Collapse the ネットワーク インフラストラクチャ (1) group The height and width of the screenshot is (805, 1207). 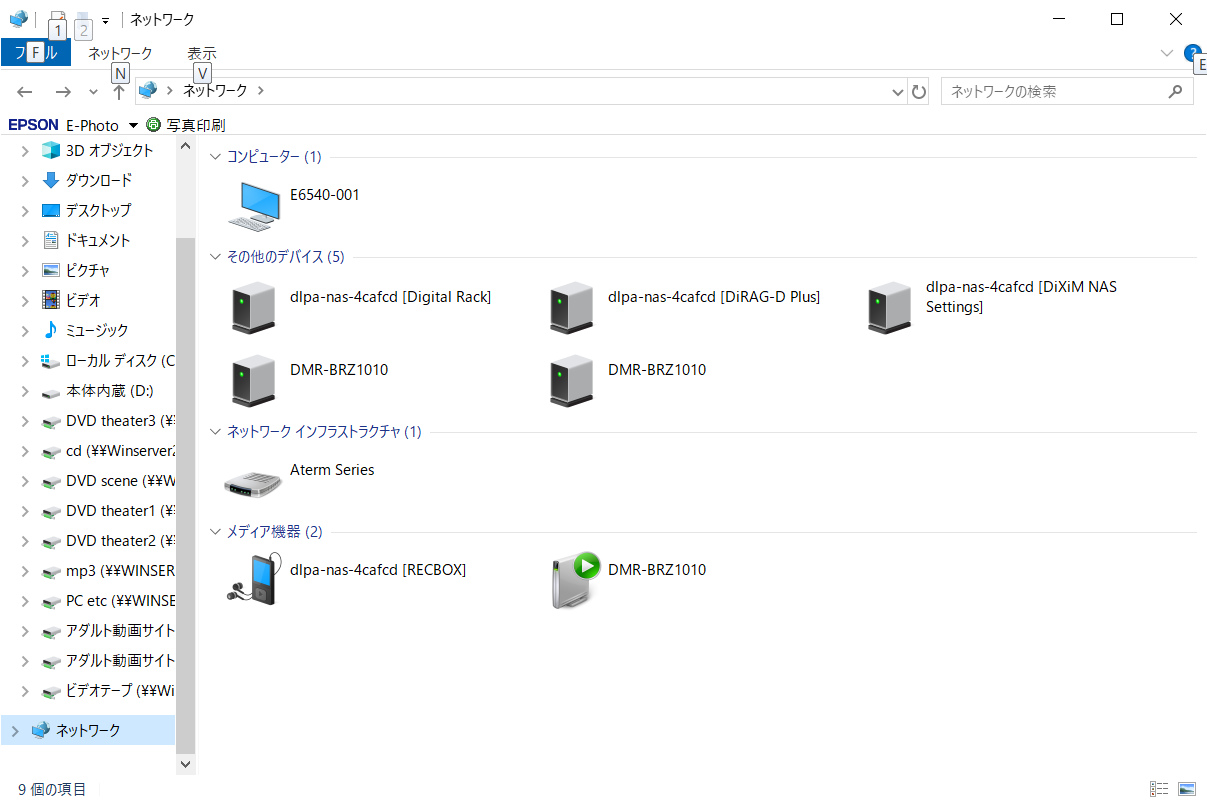(215, 432)
